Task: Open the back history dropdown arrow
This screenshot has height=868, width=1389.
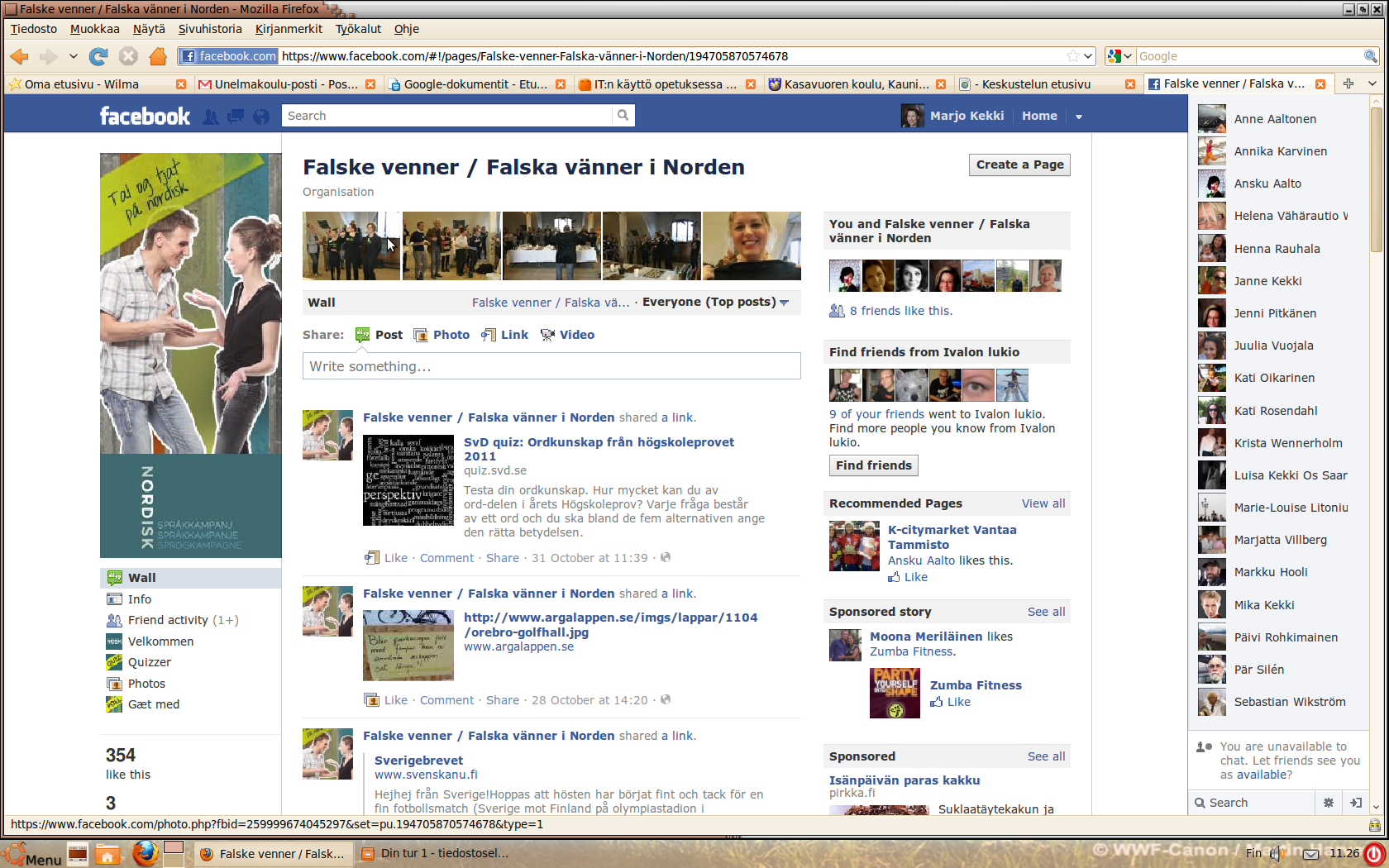Action: tap(73, 56)
